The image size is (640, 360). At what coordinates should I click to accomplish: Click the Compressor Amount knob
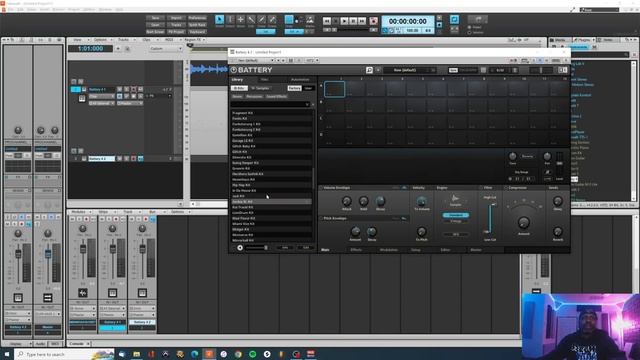coord(524,222)
